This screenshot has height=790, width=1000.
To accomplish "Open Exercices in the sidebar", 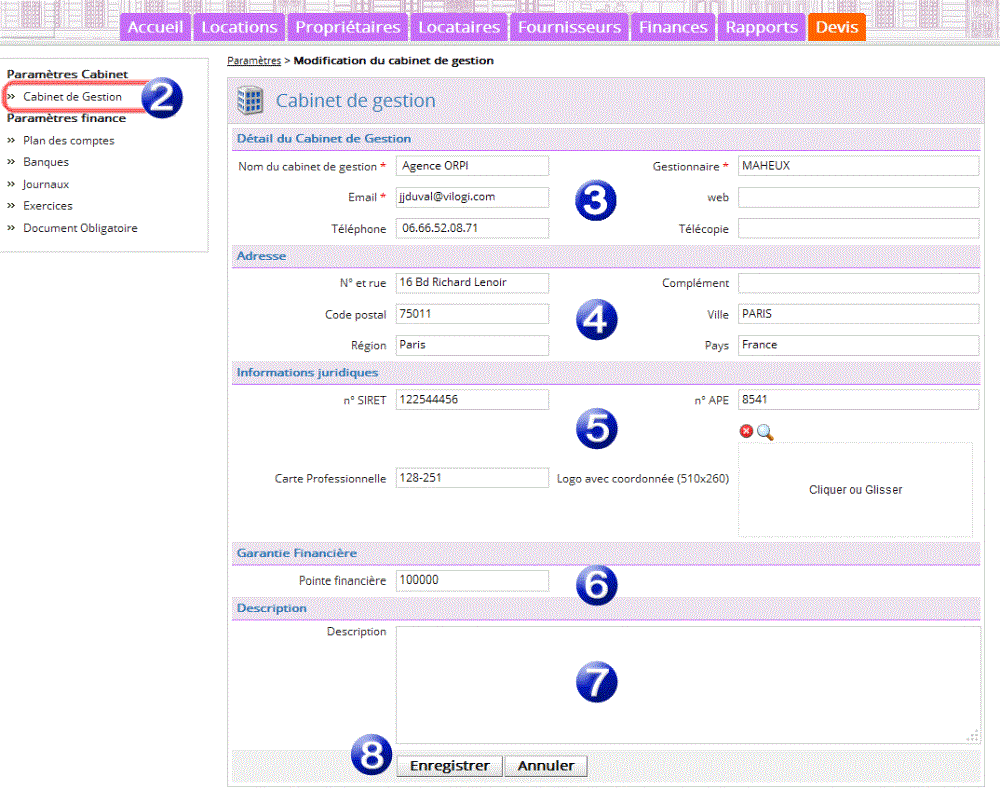I will 48,206.
